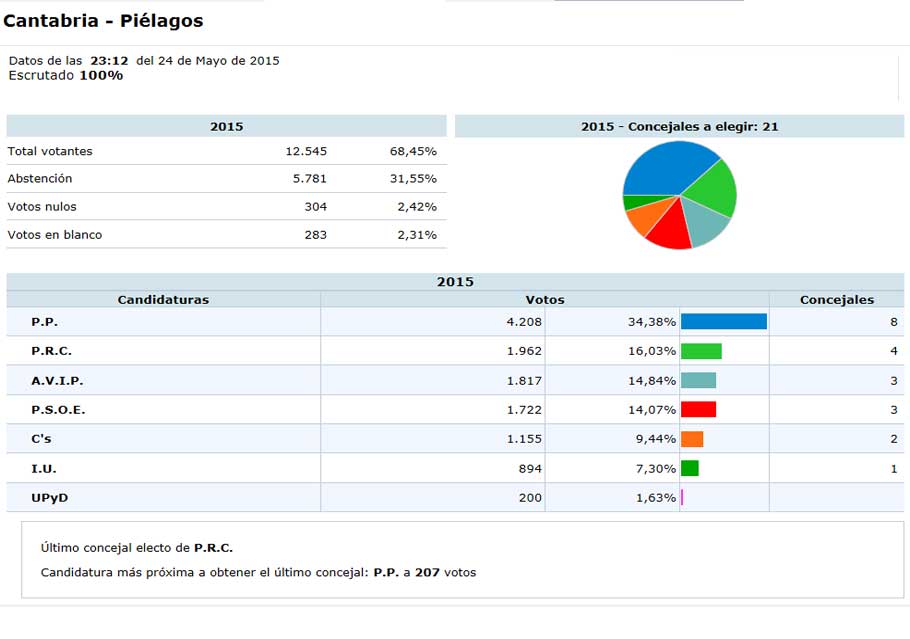Click the green P.R.C. percentage bar
This screenshot has height=639, width=910.
tap(701, 351)
